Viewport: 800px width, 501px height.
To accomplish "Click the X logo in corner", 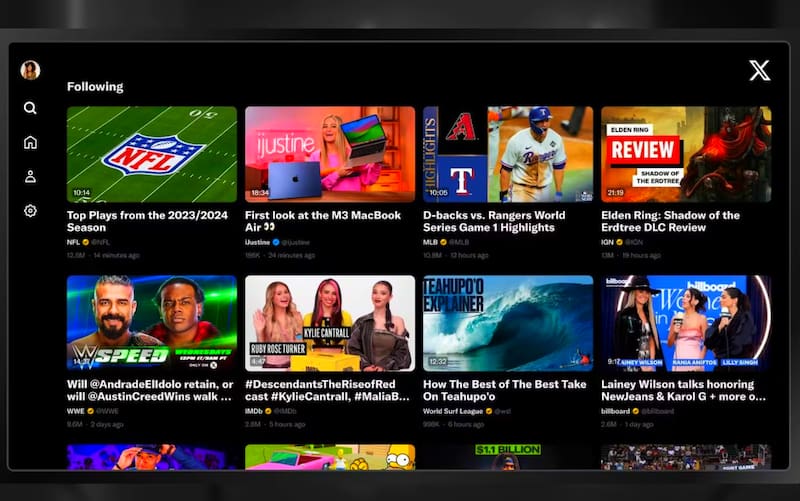I will click(x=759, y=70).
